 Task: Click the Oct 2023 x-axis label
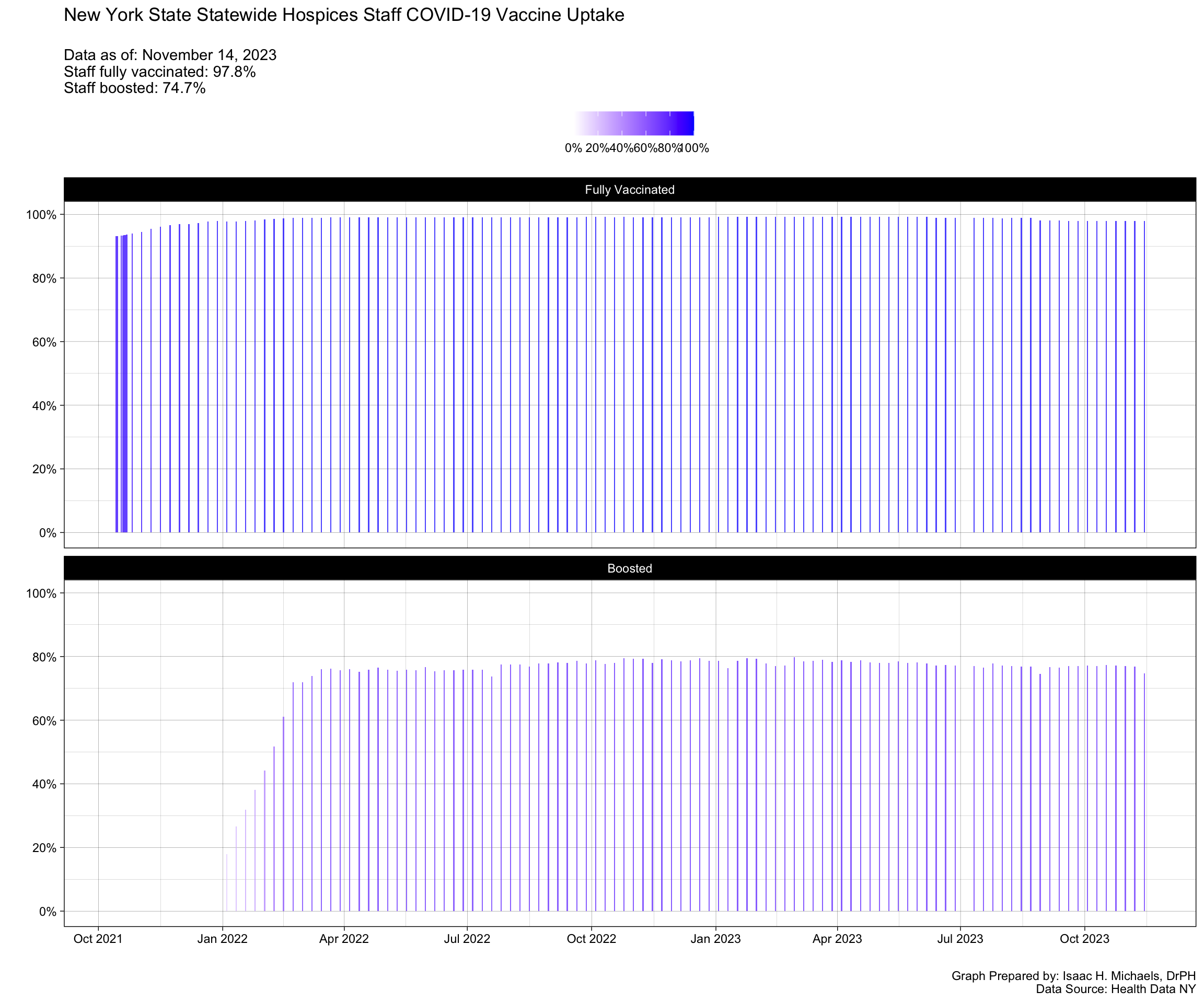coord(1084,939)
